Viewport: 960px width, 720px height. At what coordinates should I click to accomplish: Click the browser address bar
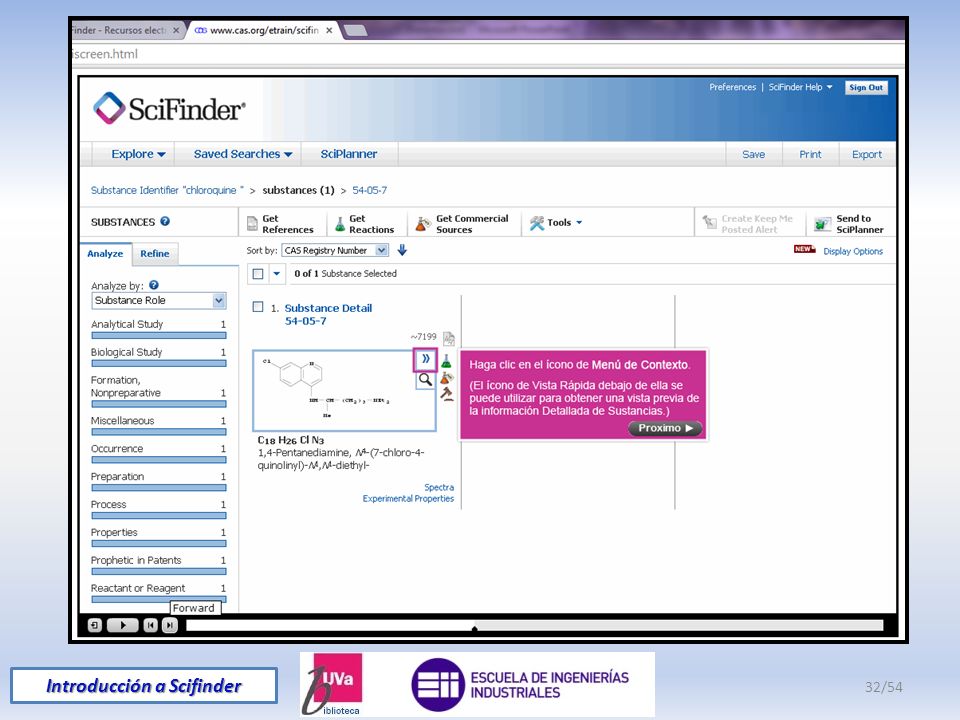click(487, 54)
